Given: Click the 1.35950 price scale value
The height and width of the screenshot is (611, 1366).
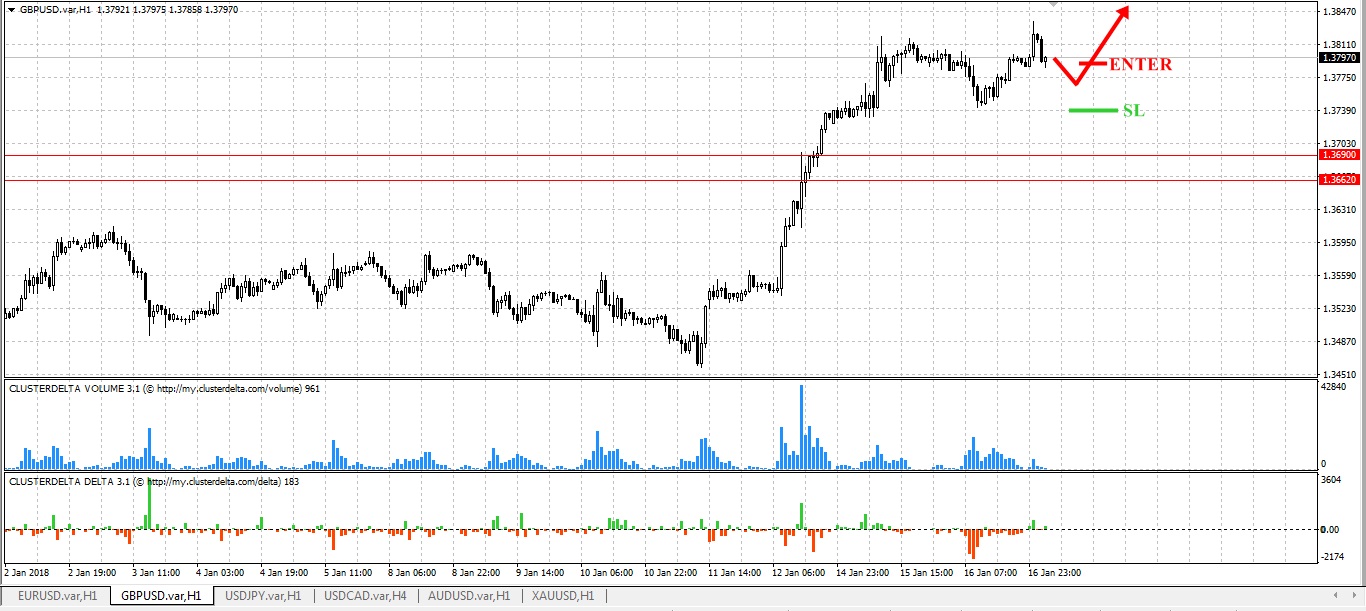Looking at the screenshot, I should [1339, 243].
